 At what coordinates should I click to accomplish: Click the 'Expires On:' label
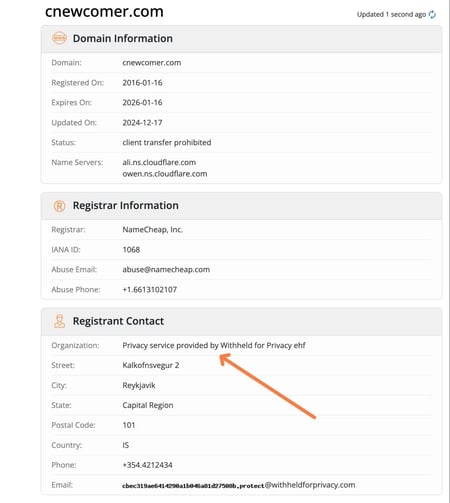[x=71, y=102]
